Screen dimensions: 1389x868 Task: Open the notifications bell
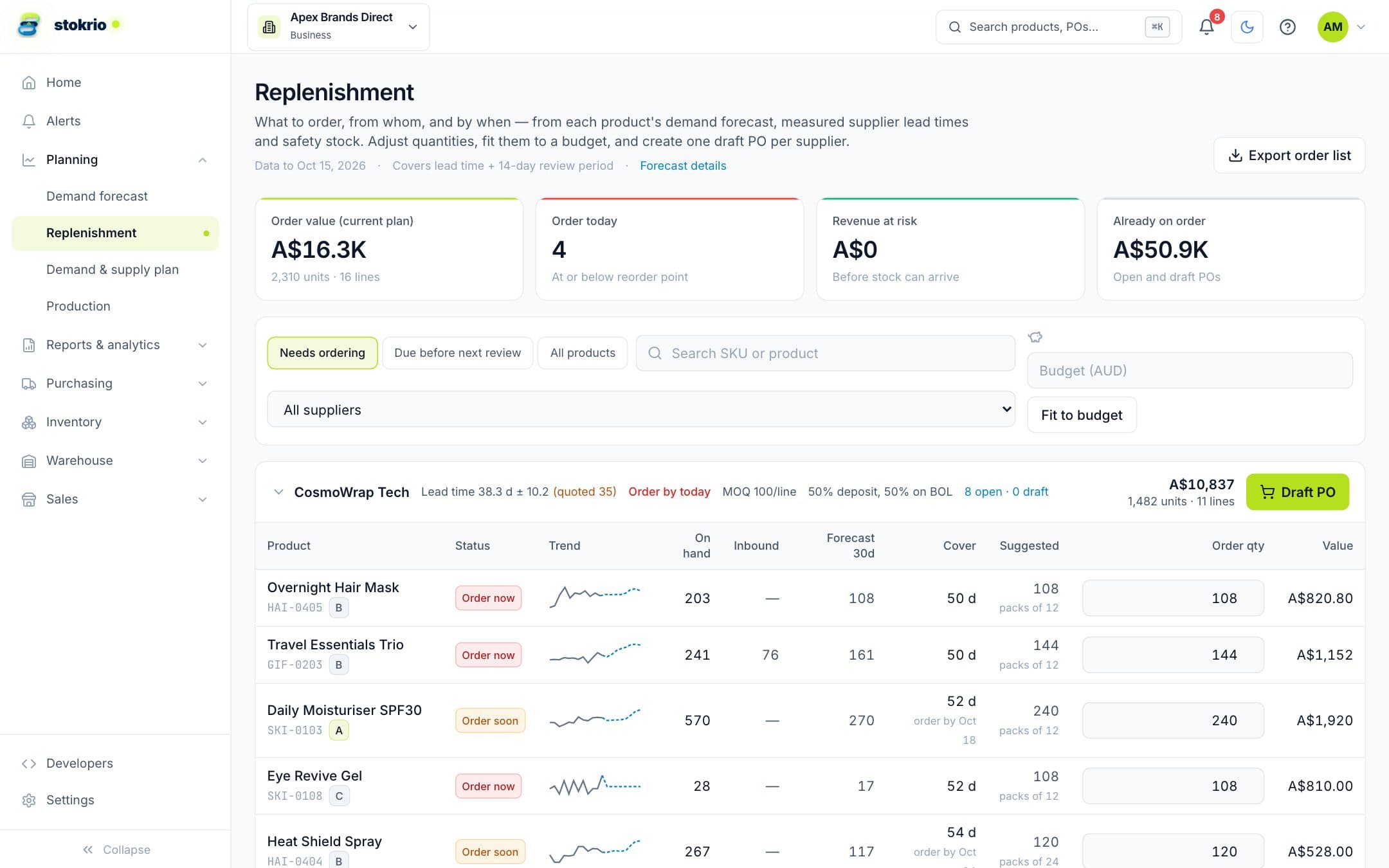(1206, 27)
